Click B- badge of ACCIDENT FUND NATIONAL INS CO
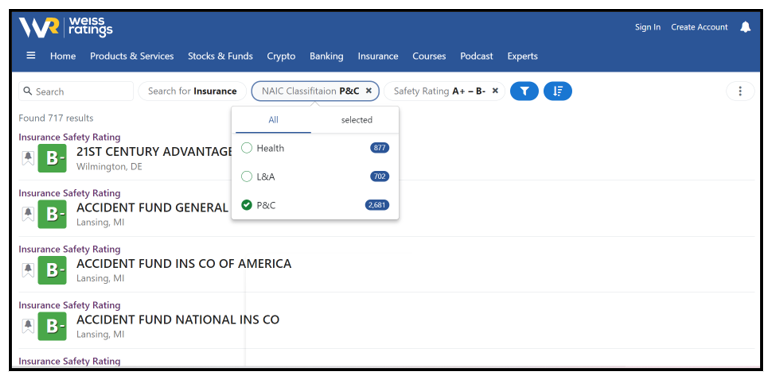Viewport: 771px width, 378px height. point(52,326)
